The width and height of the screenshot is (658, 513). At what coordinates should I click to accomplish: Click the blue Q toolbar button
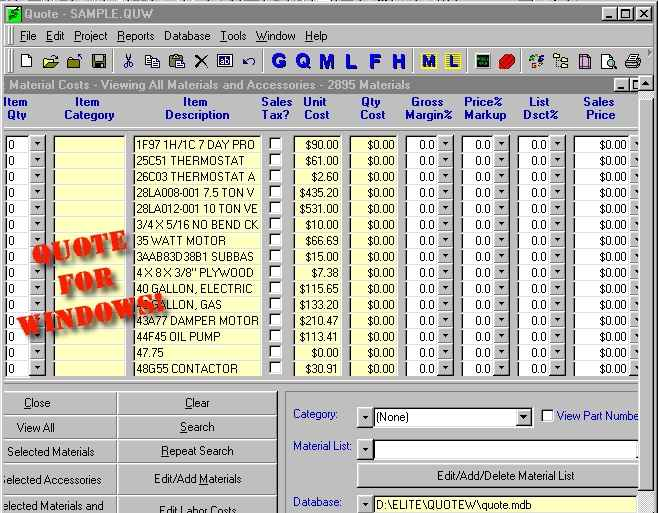(303, 62)
